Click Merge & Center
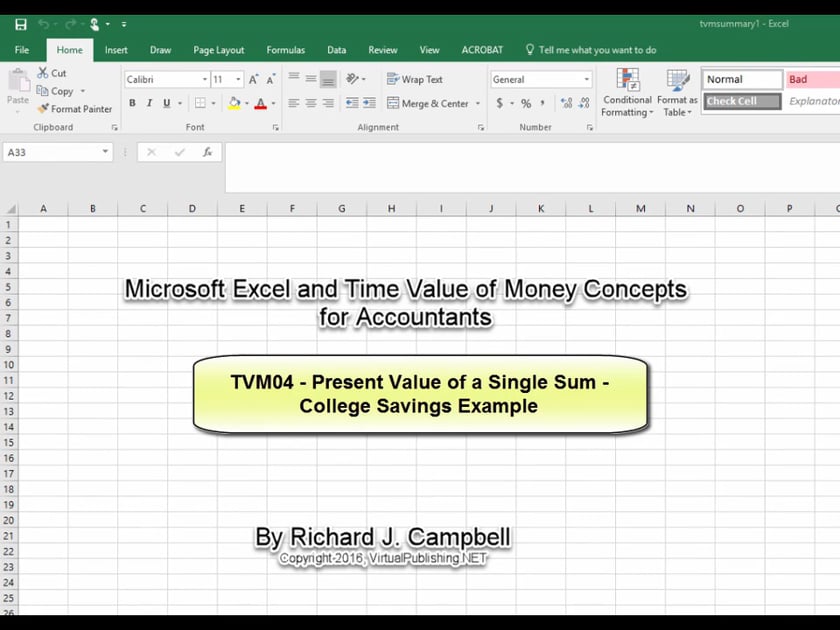Image resolution: width=840 pixels, height=630 pixels. (x=428, y=103)
